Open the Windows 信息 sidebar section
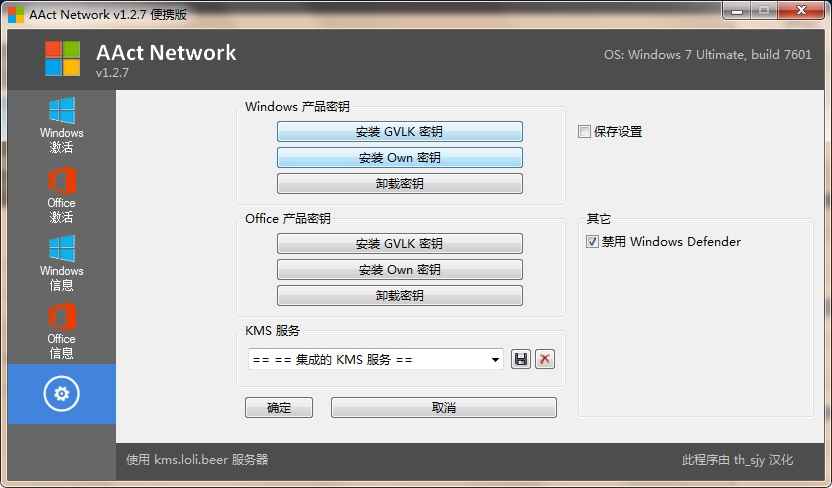The image size is (832, 488). click(62, 263)
